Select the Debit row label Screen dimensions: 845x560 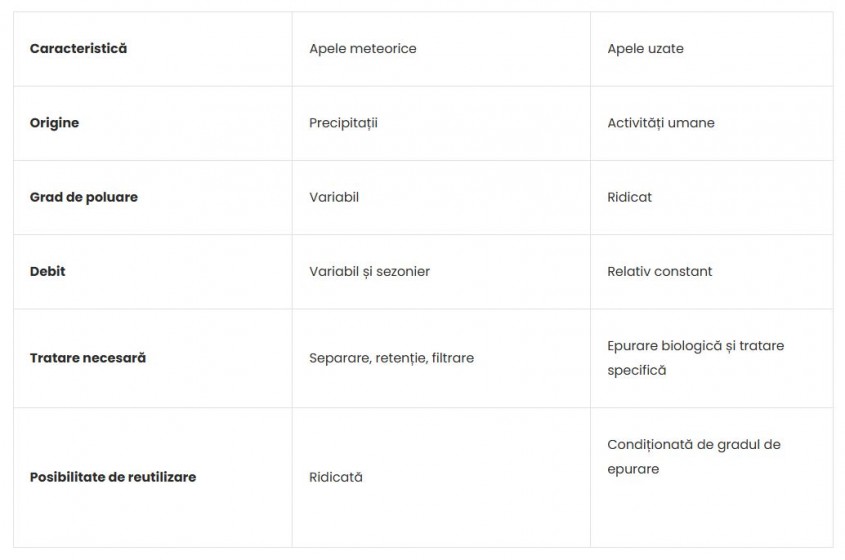coord(47,272)
